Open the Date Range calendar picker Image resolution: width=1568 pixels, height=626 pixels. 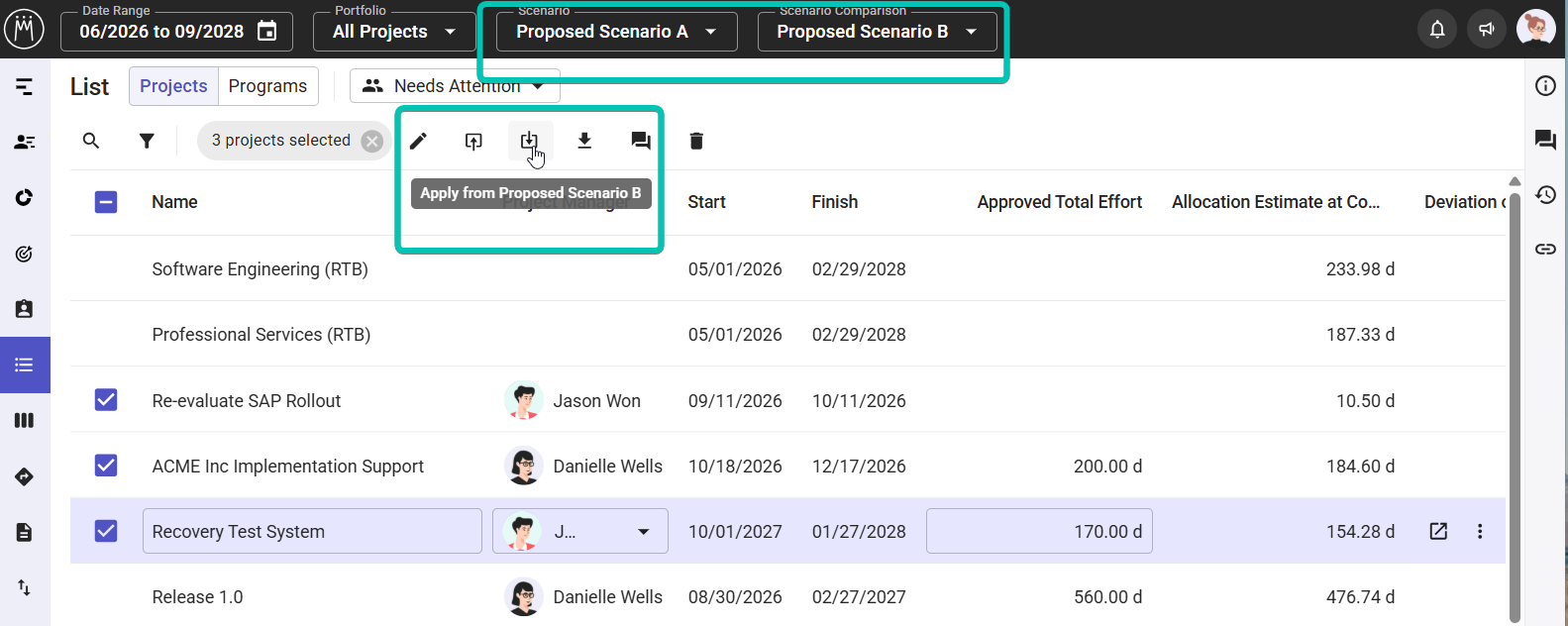(267, 32)
